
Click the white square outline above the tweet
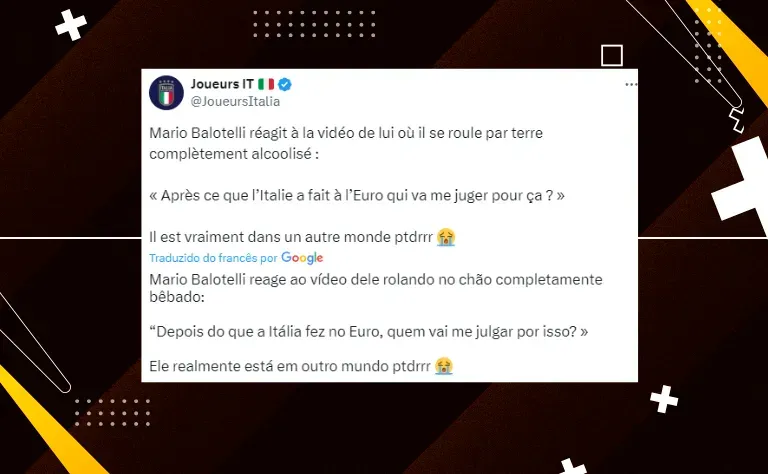[612, 55]
